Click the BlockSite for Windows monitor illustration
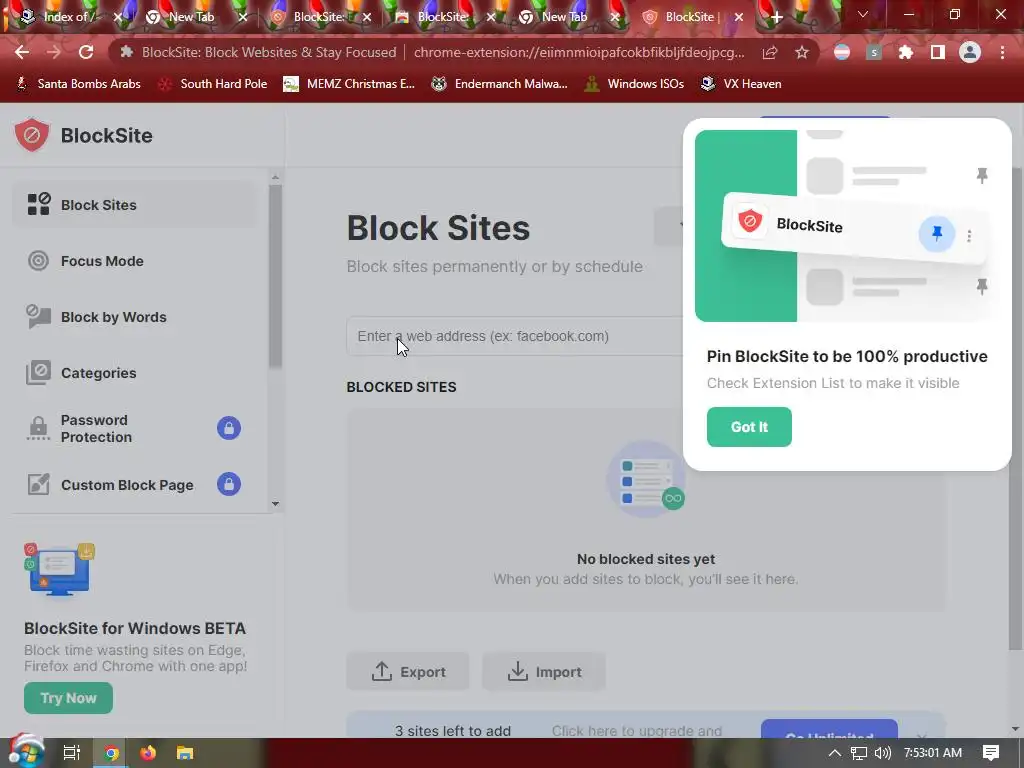Viewport: 1024px width, 768px height. [59, 569]
